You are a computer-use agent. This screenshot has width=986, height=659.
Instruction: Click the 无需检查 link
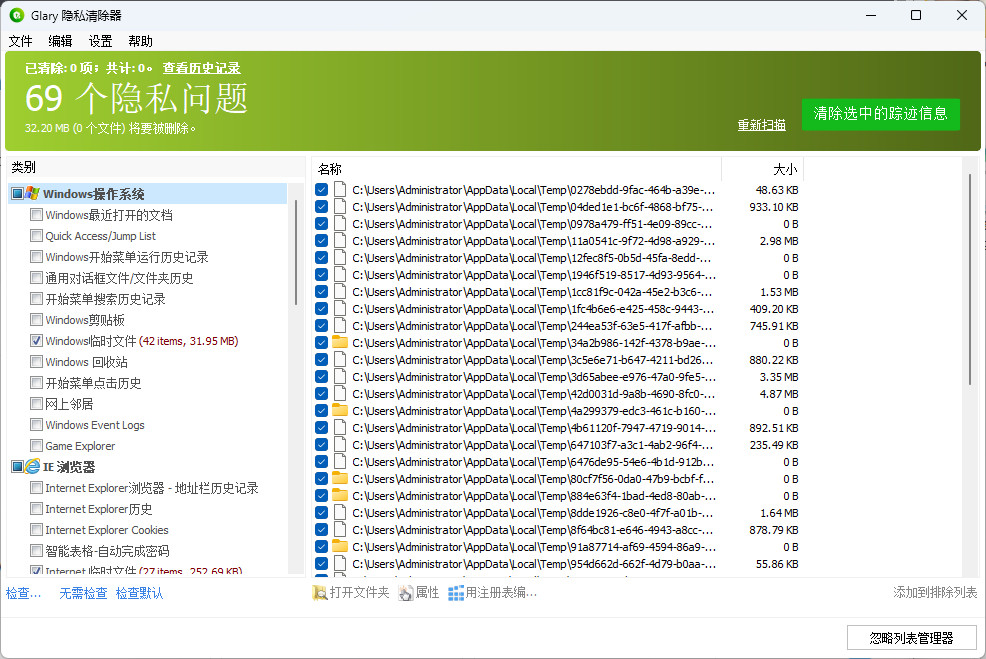(x=83, y=593)
